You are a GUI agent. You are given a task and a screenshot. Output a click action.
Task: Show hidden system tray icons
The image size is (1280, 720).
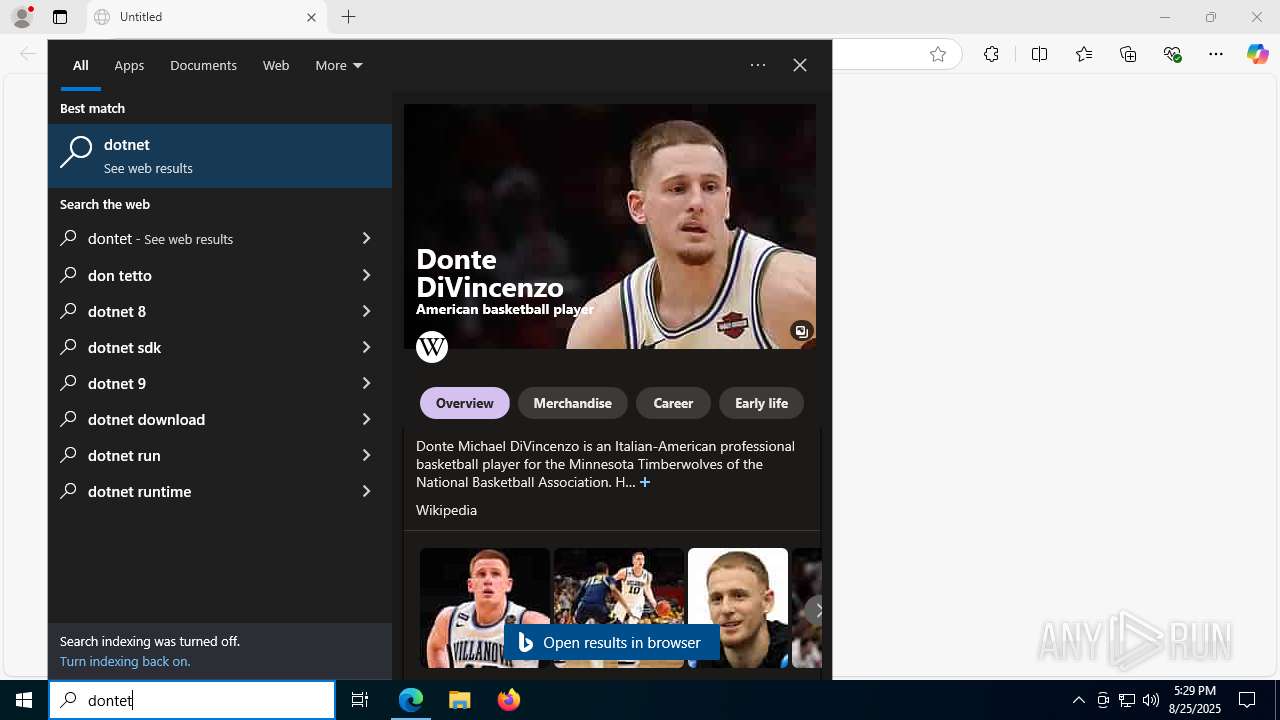[1078, 700]
